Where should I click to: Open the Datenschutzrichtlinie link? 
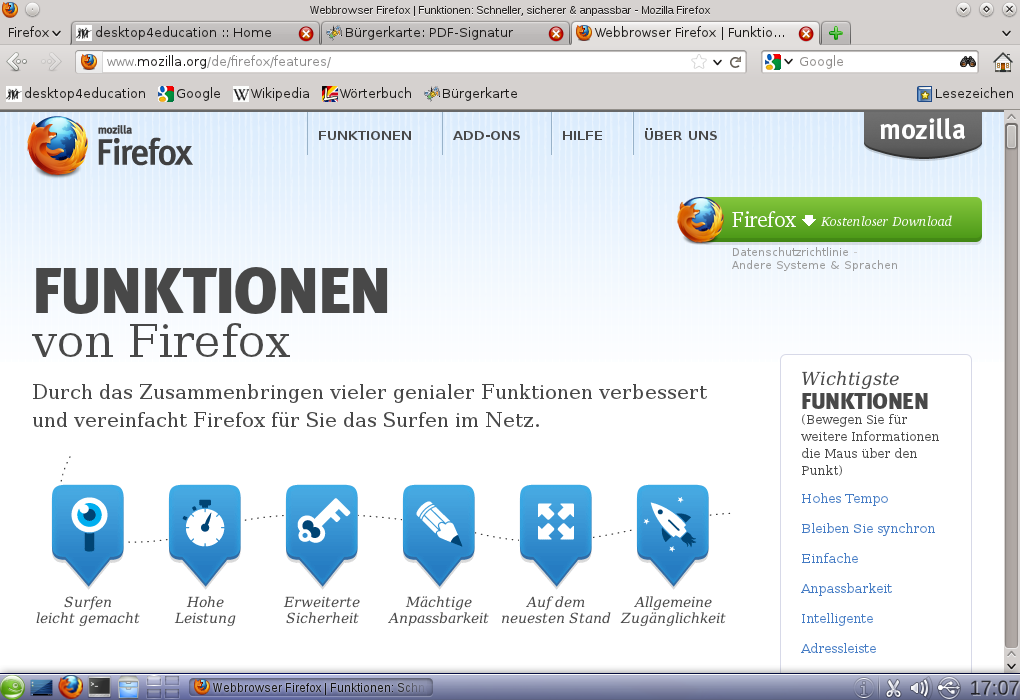[790, 252]
